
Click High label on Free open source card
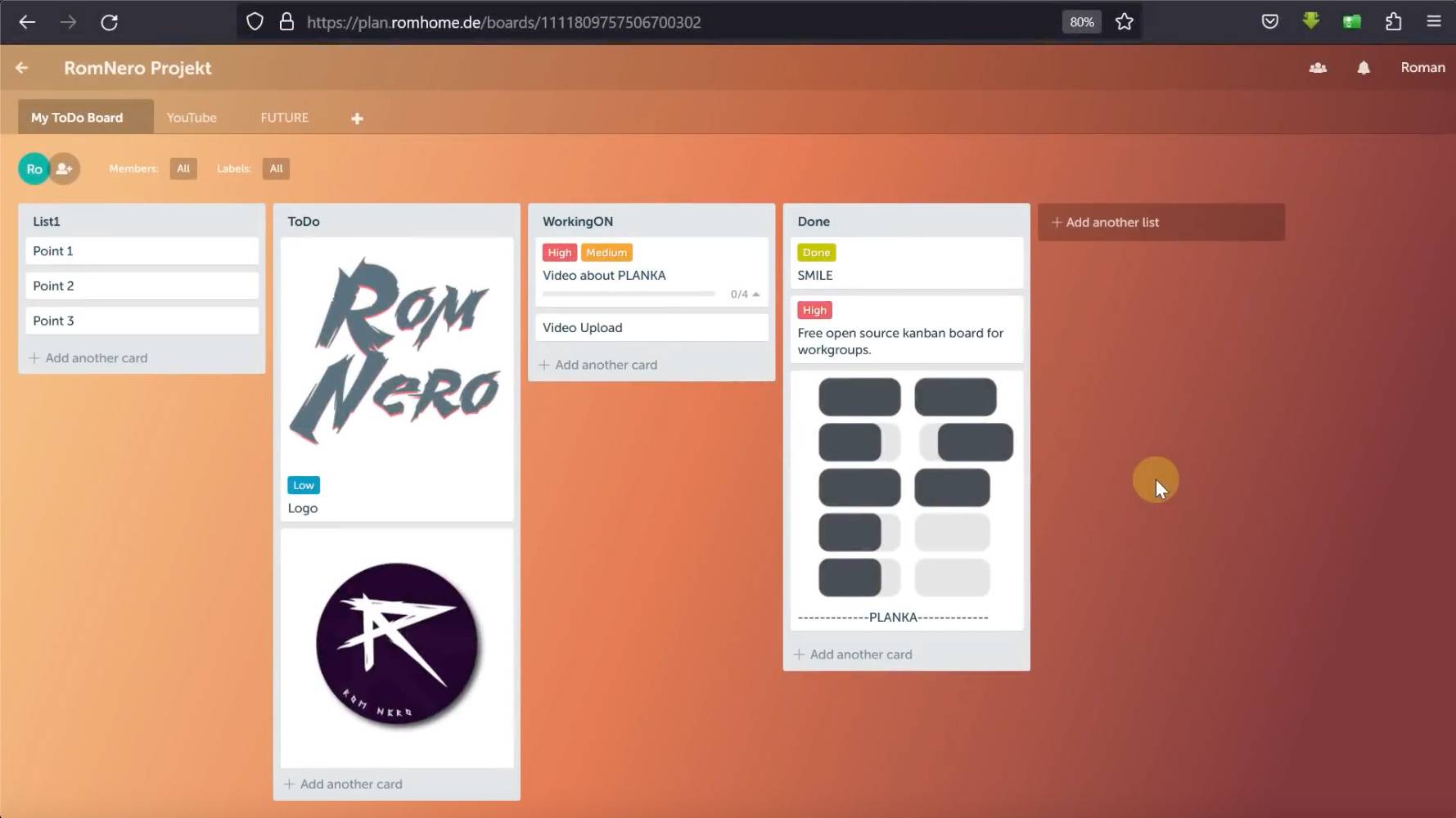click(814, 310)
